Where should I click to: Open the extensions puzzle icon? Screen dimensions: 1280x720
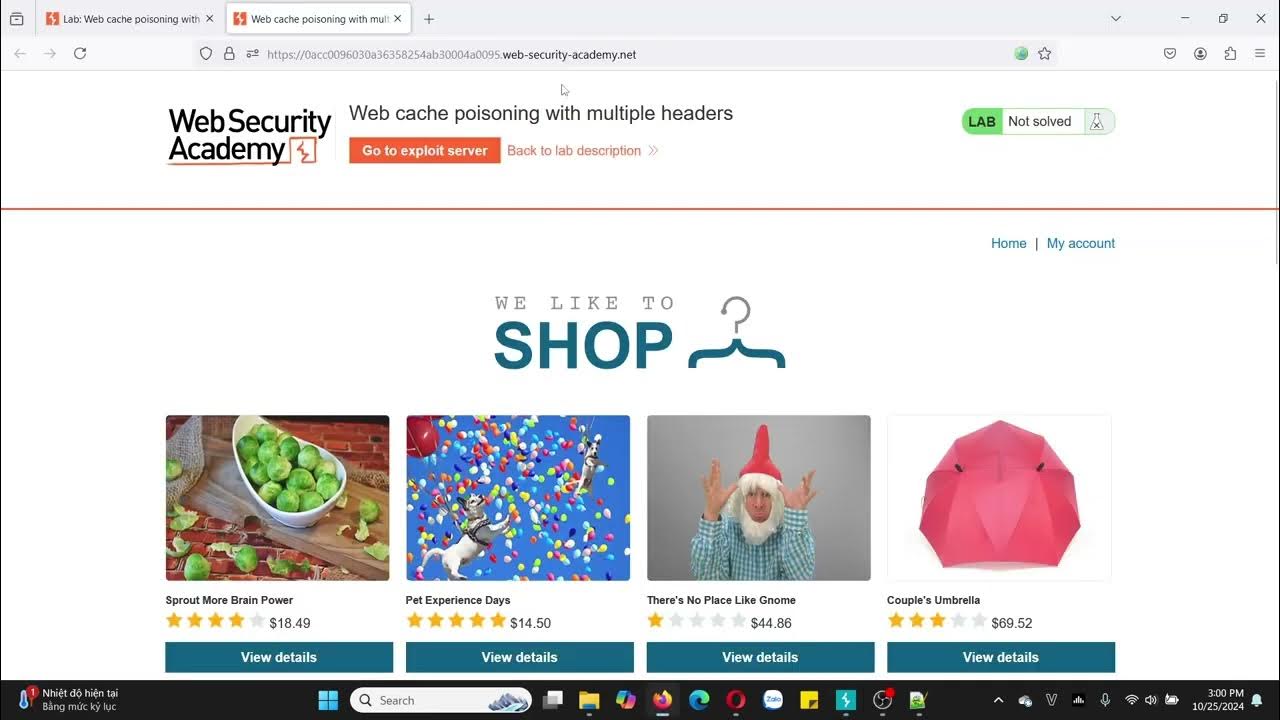[x=1230, y=54]
